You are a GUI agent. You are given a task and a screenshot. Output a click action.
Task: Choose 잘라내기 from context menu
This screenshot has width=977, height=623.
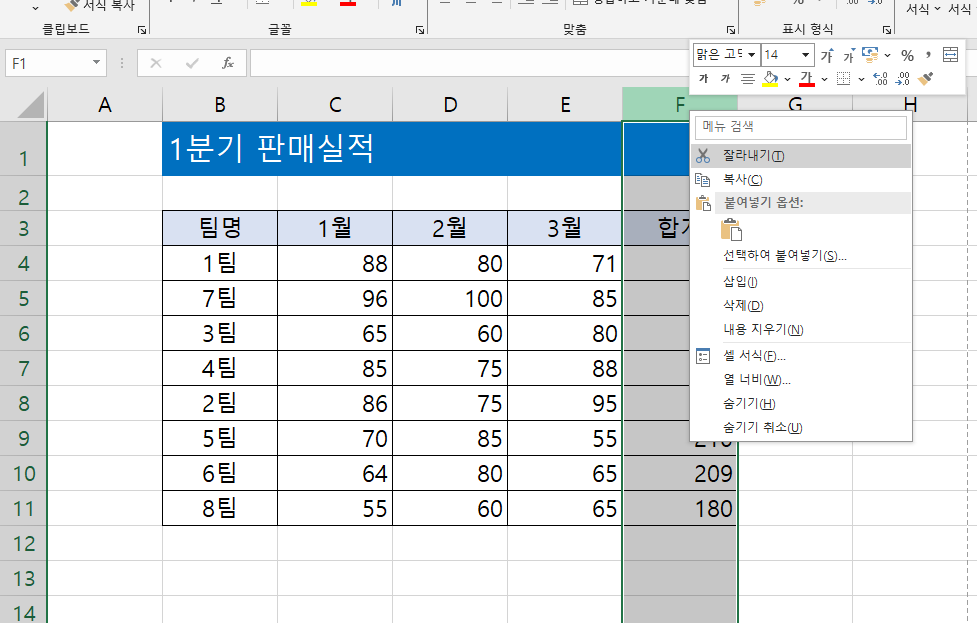tap(801, 156)
